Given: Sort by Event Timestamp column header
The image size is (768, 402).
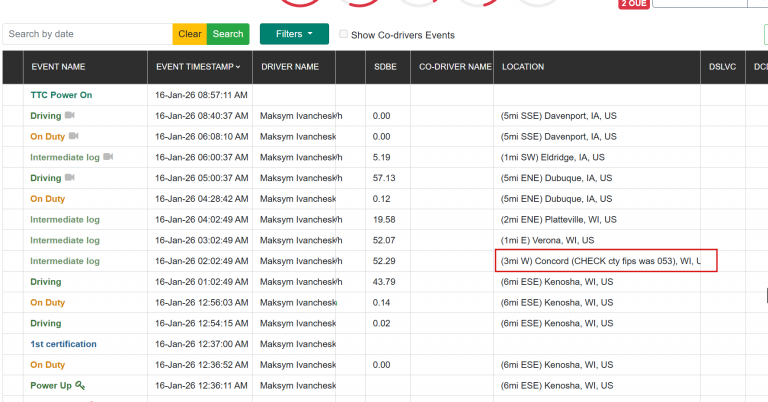Looking at the screenshot, I should (x=198, y=67).
